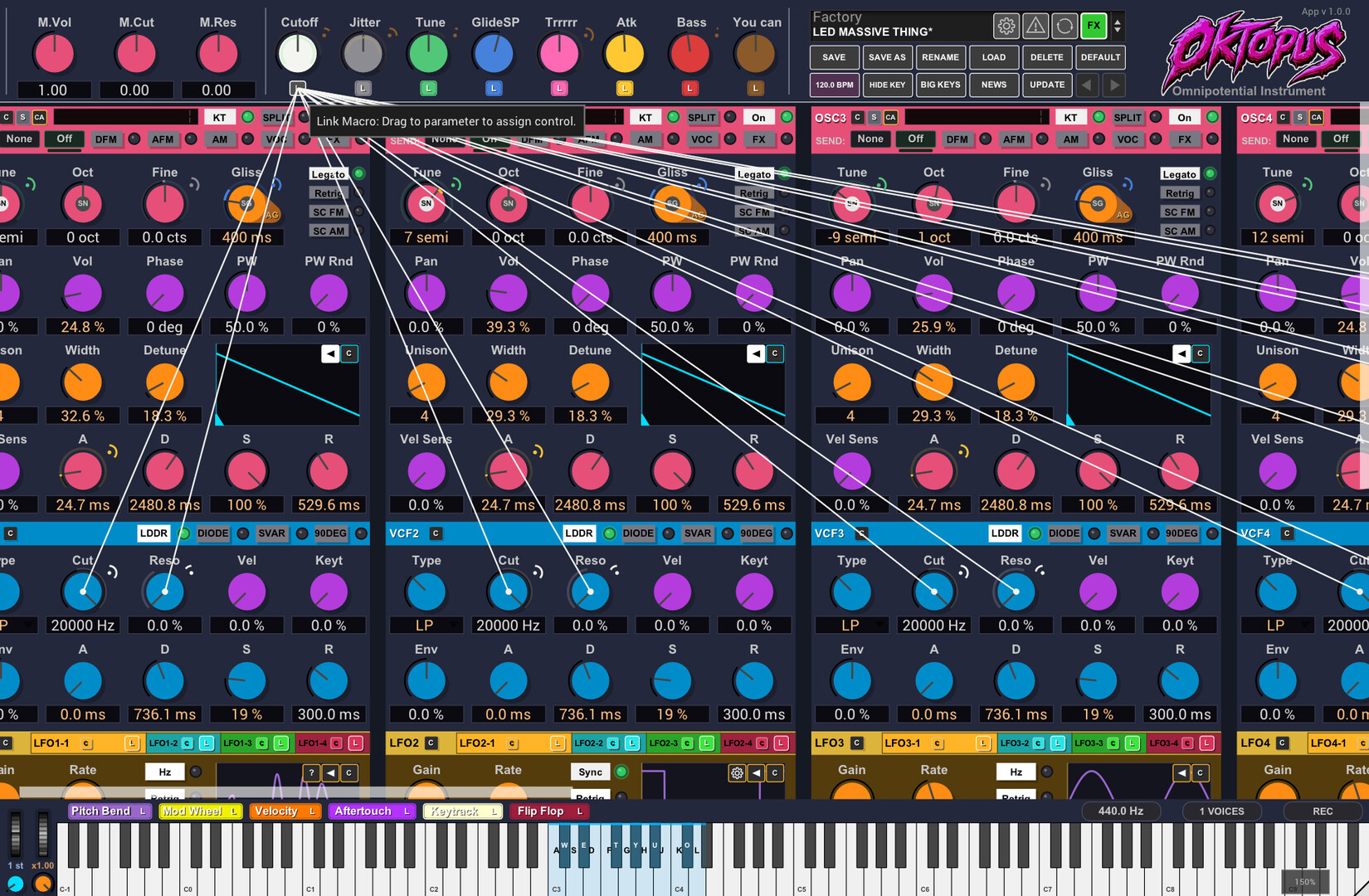
Task: Open the LFO3 Hz rate mode selector
Action: point(1016,772)
